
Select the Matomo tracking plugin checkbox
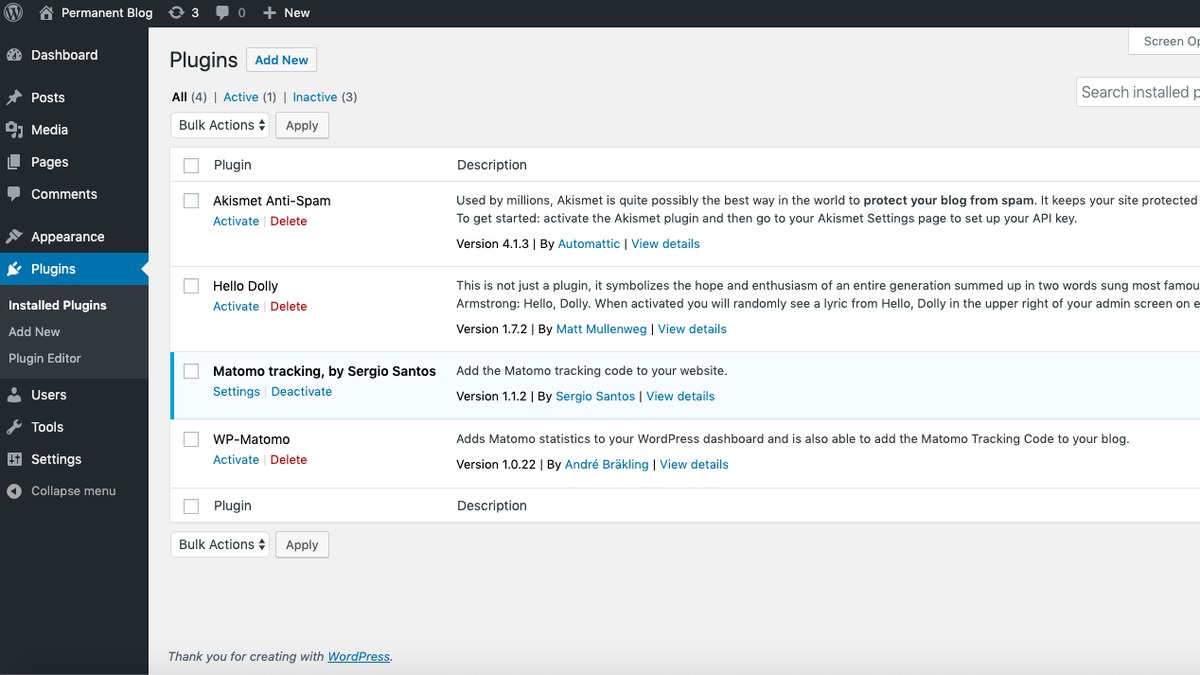(x=191, y=371)
